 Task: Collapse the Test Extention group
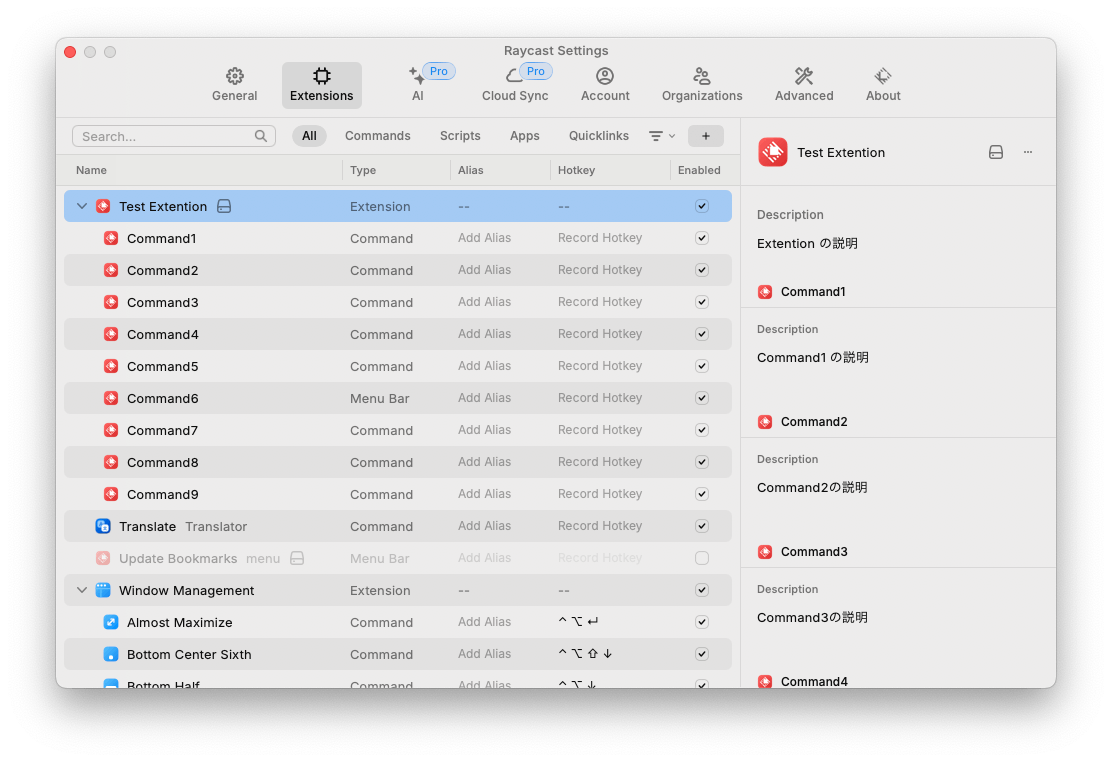click(82, 206)
